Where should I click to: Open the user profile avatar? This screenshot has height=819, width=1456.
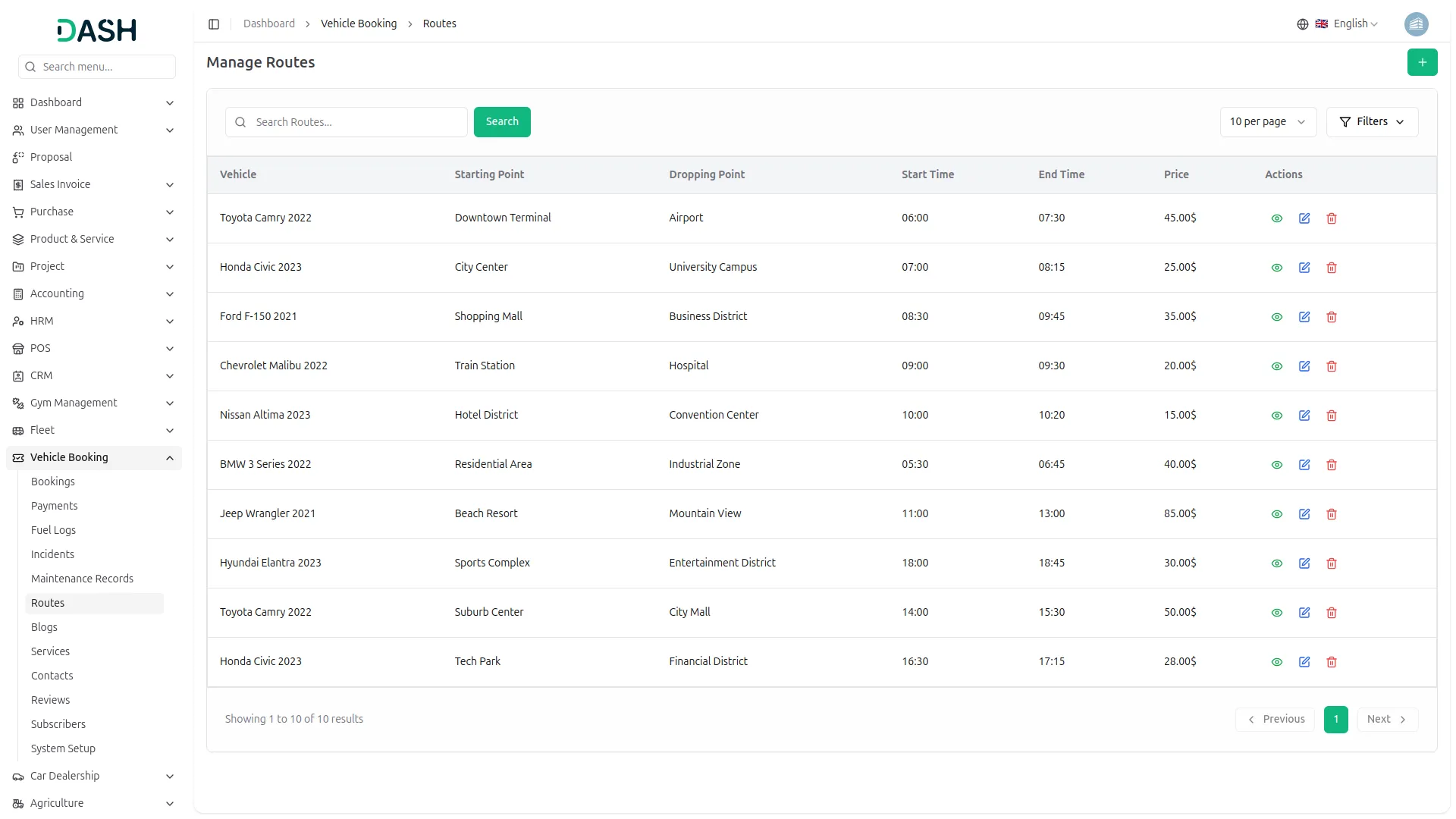coord(1416,24)
